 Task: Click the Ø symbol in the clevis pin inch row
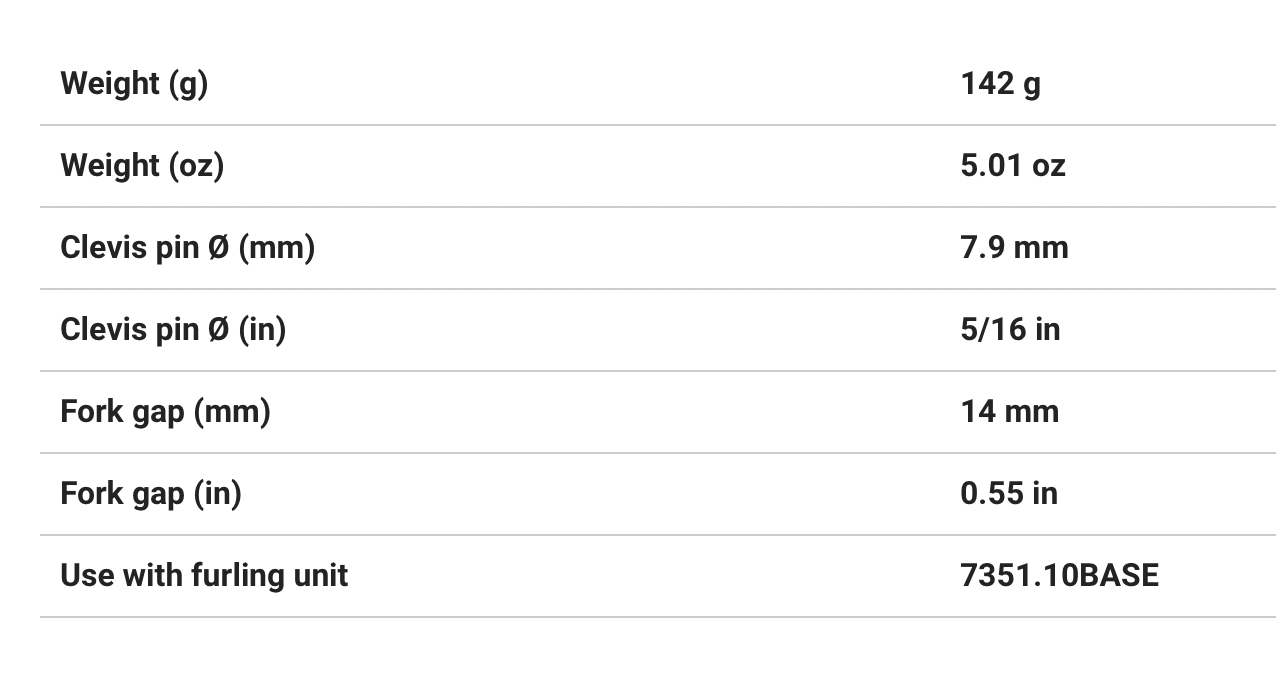(219, 329)
